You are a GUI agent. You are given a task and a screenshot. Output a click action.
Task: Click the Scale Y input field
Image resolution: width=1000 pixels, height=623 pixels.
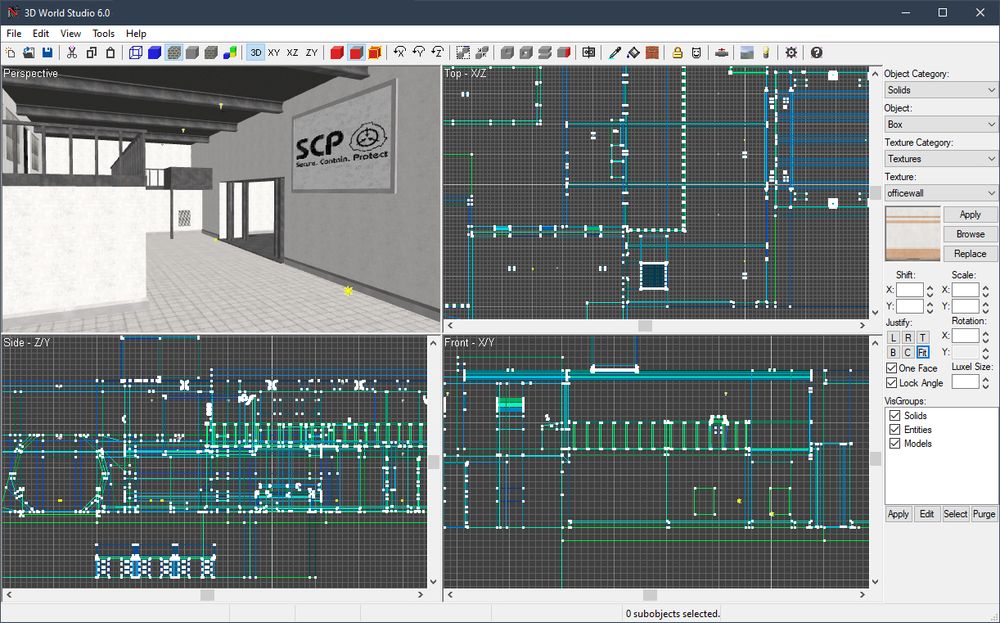tap(965, 307)
